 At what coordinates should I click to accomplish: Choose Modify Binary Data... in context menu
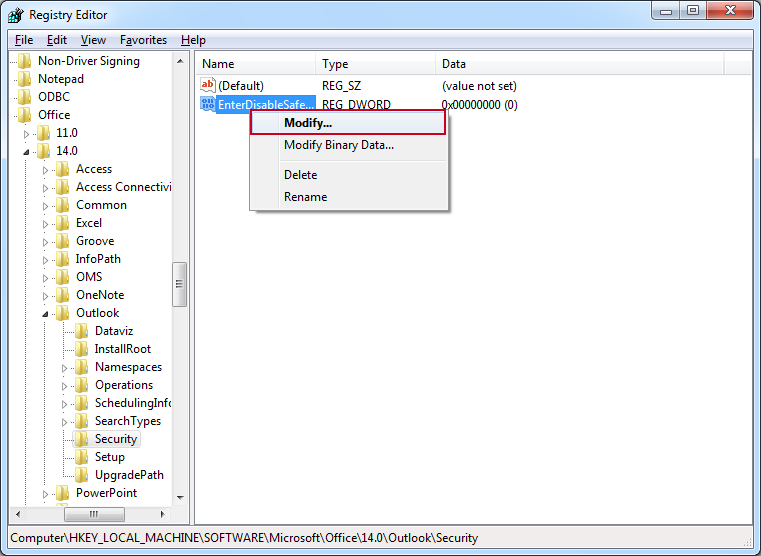click(348, 145)
